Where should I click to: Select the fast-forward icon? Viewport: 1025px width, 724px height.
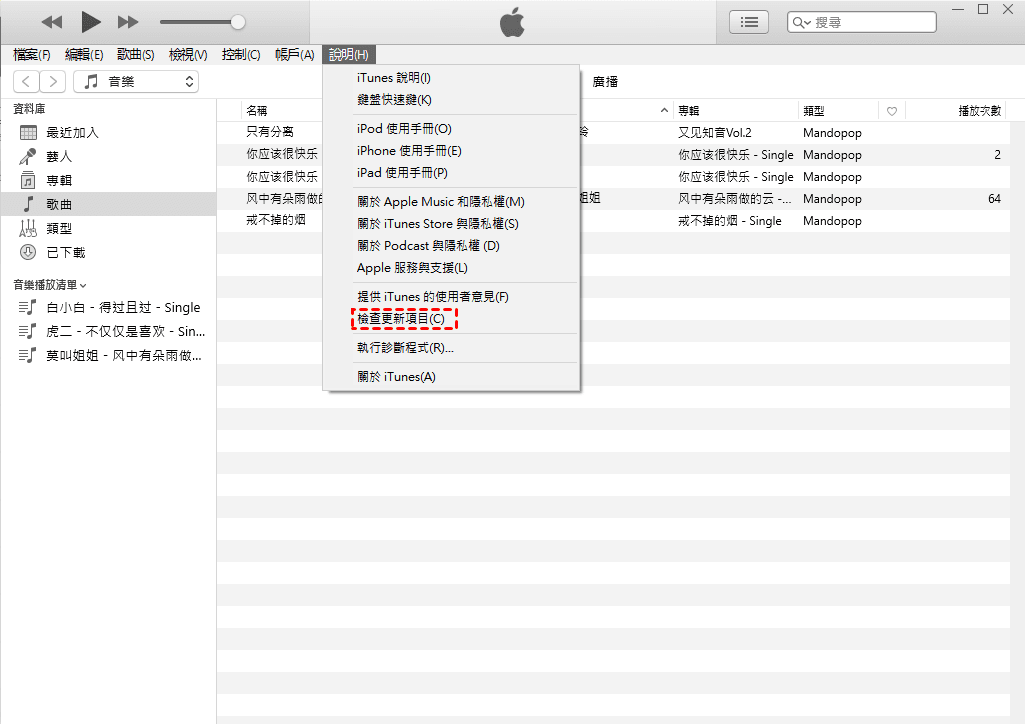coord(128,21)
